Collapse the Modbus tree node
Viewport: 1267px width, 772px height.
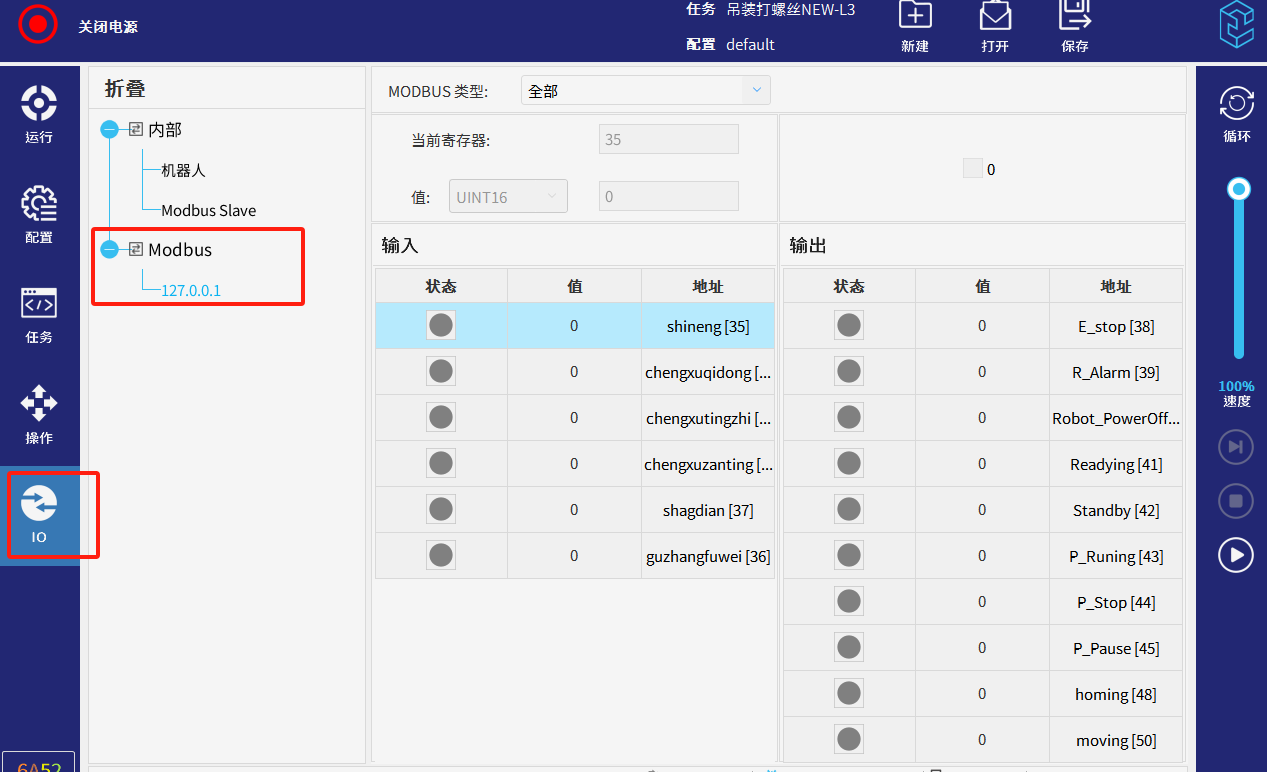point(110,249)
